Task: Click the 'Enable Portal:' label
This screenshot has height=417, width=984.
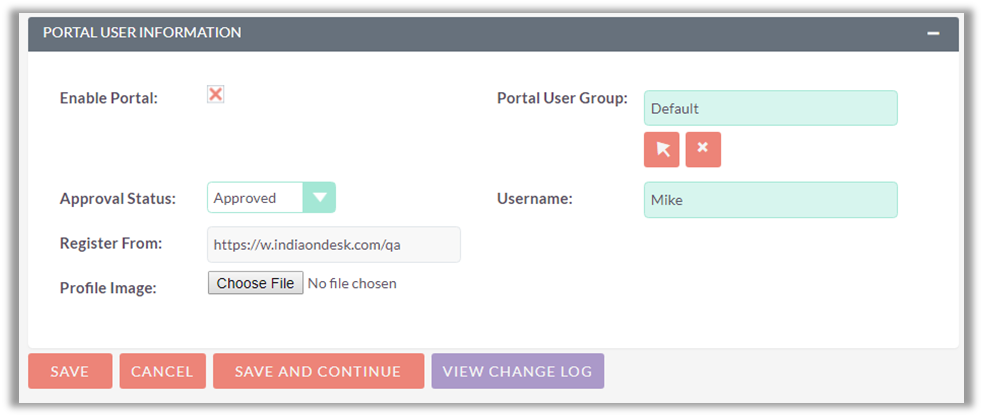Action: click(109, 98)
